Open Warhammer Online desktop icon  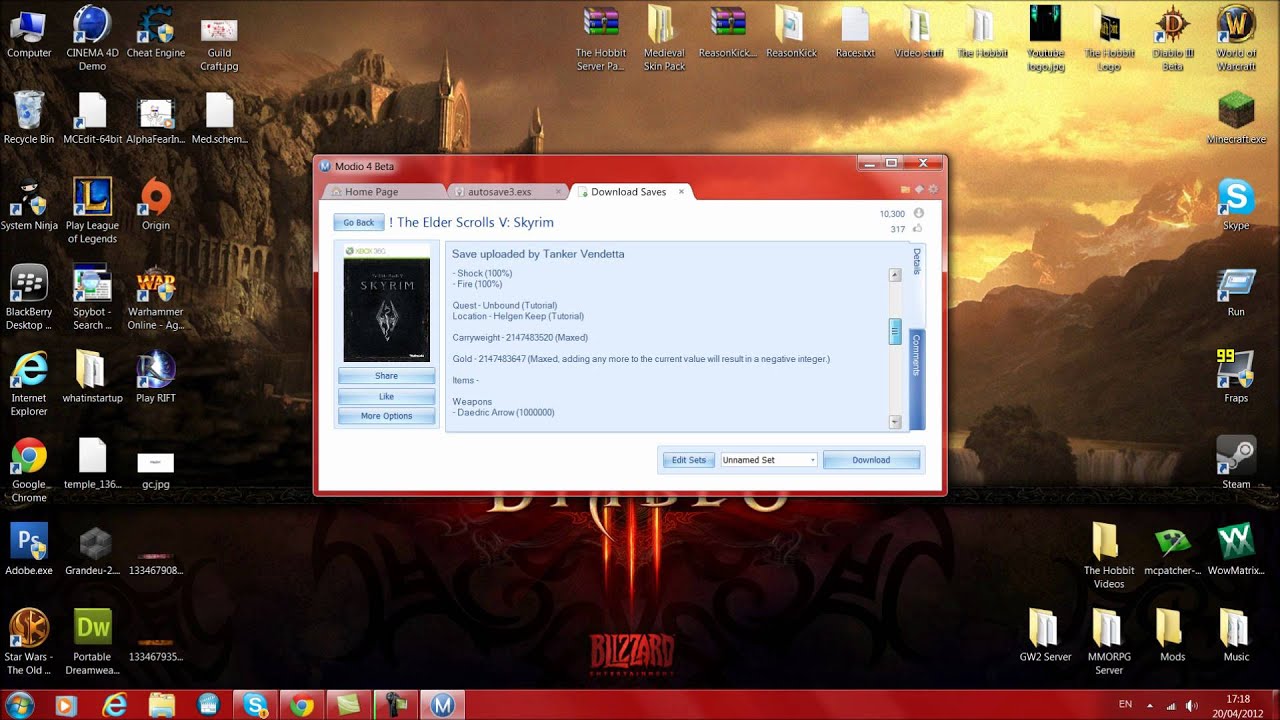(155, 297)
